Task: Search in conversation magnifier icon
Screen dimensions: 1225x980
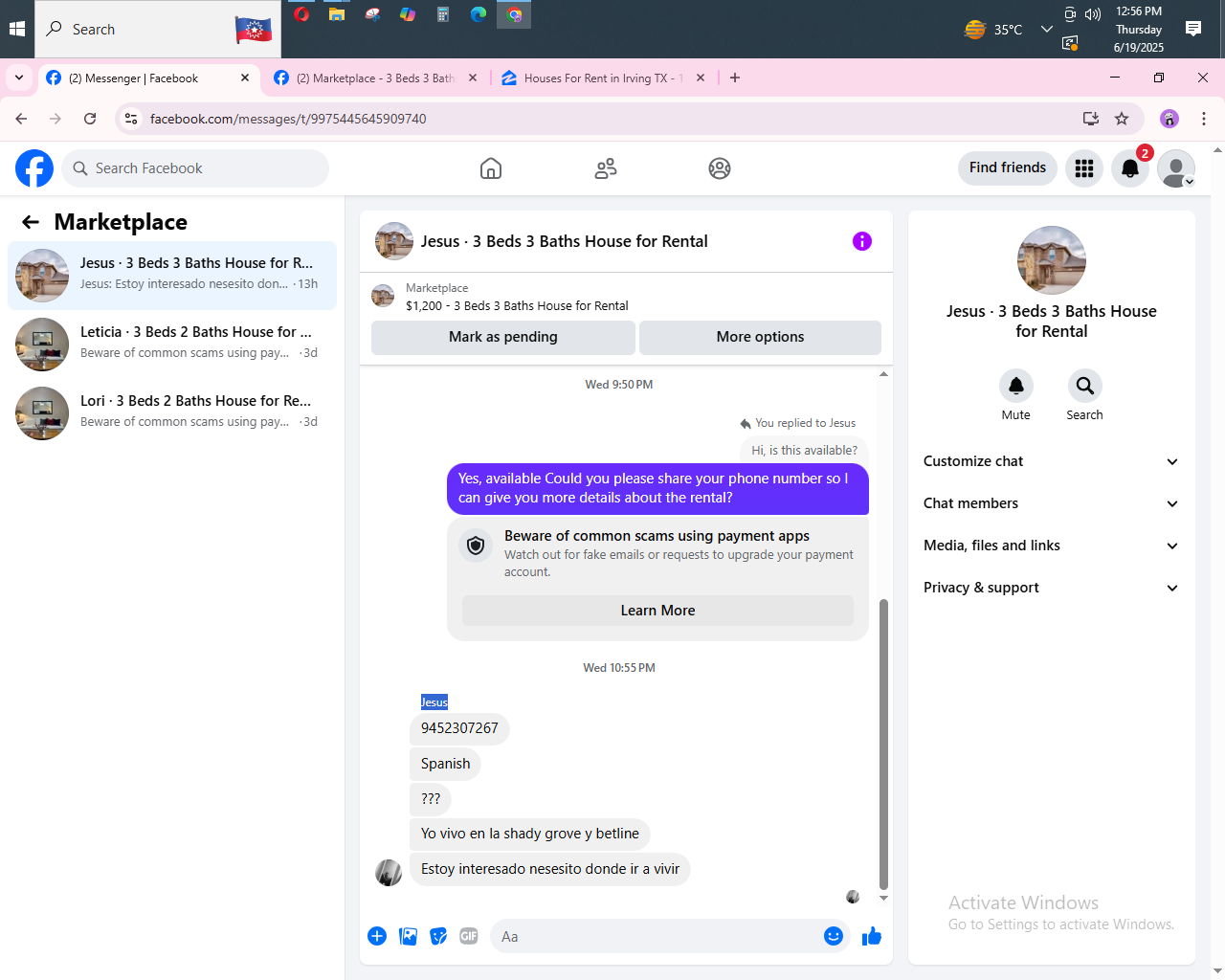Action: 1085,386
